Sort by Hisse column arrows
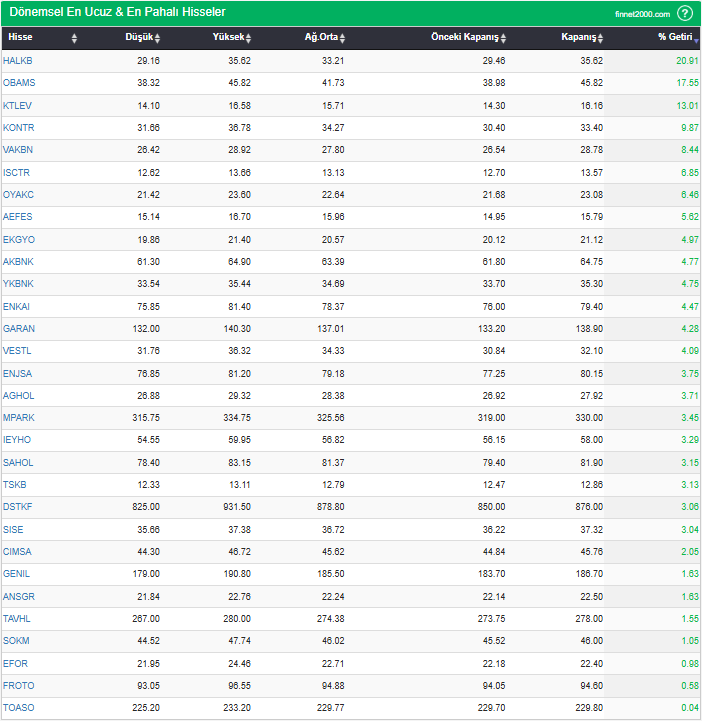The height and width of the screenshot is (721, 702). coord(74,38)
